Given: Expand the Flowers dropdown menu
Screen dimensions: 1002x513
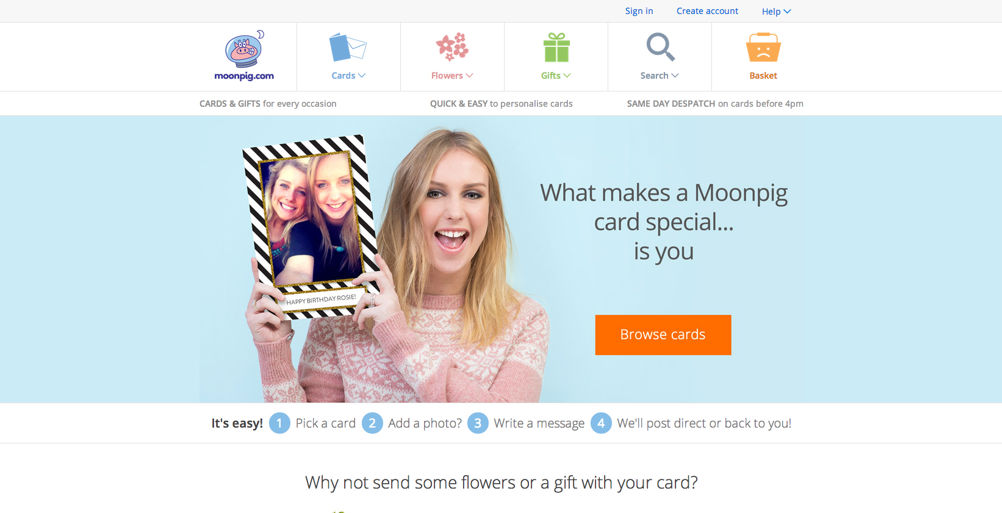Looking at the screenshot, I should pyautogui.click(x=452, y=75).
